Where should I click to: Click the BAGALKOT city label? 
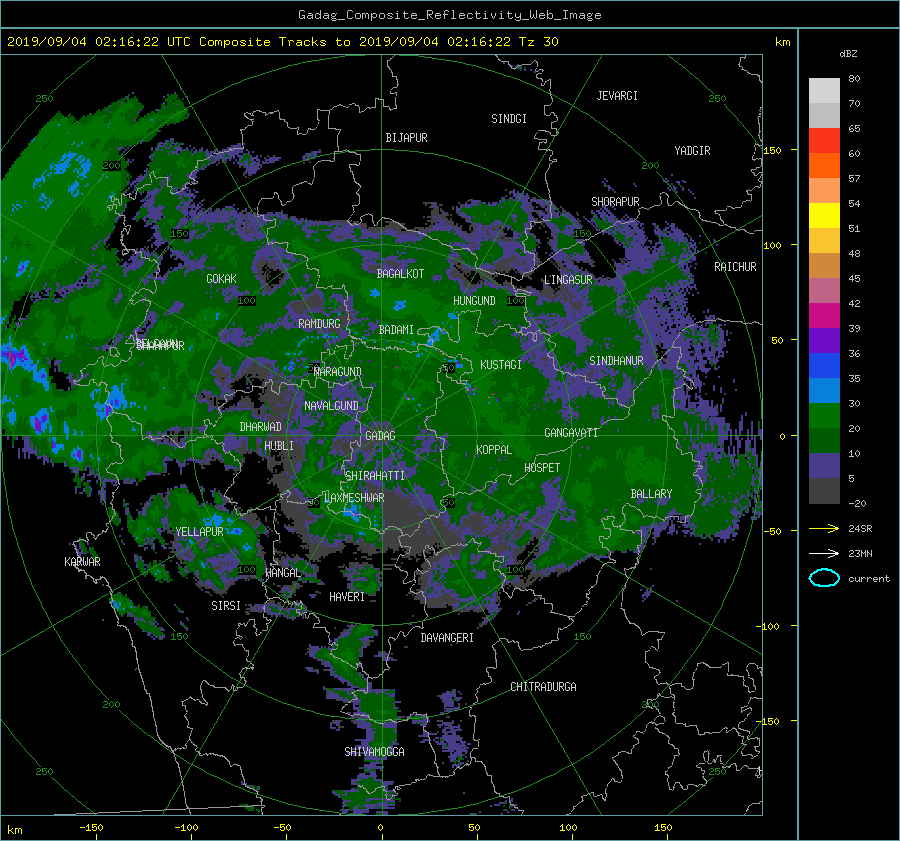coord(400,274)
